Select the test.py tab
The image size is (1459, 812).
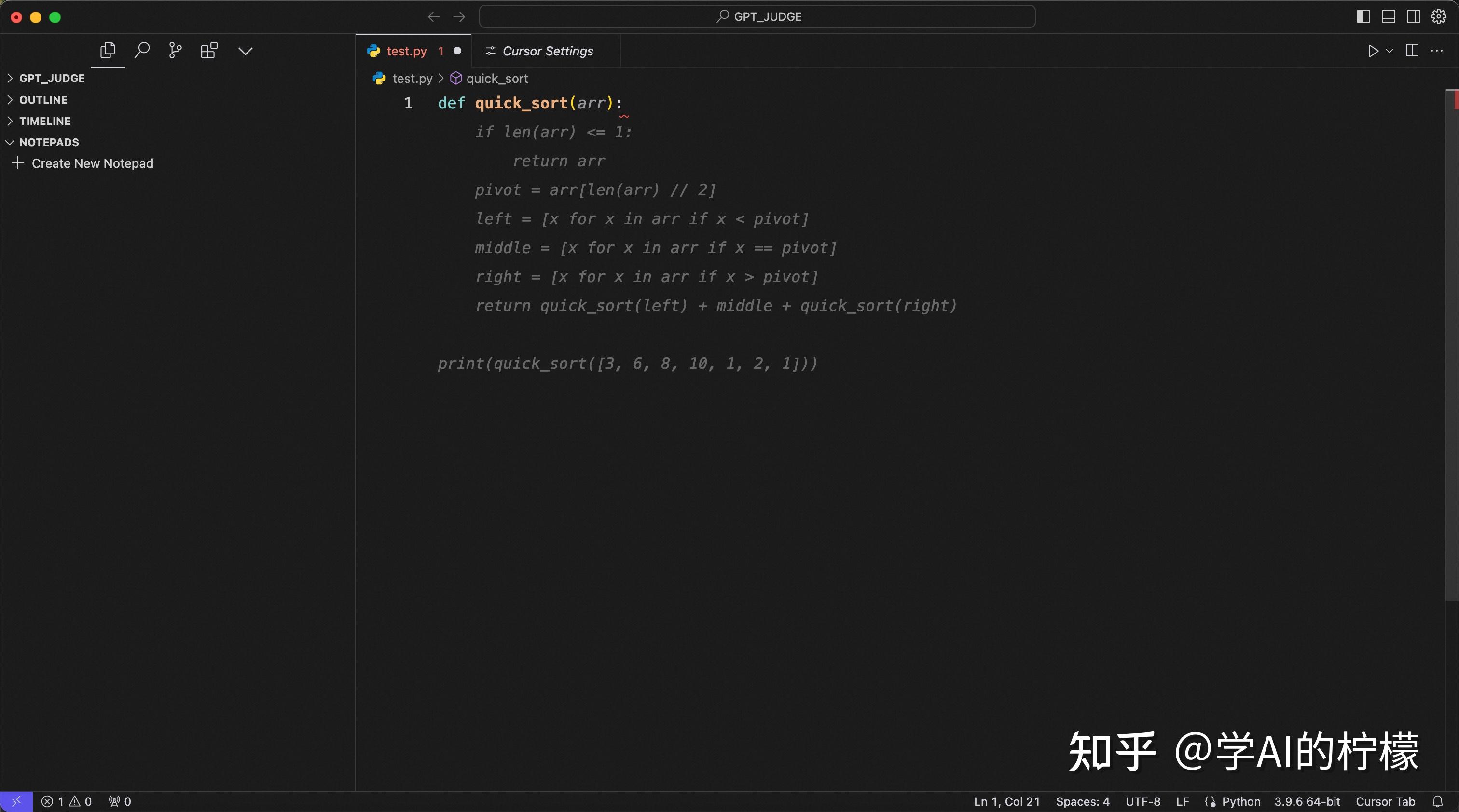407,51
